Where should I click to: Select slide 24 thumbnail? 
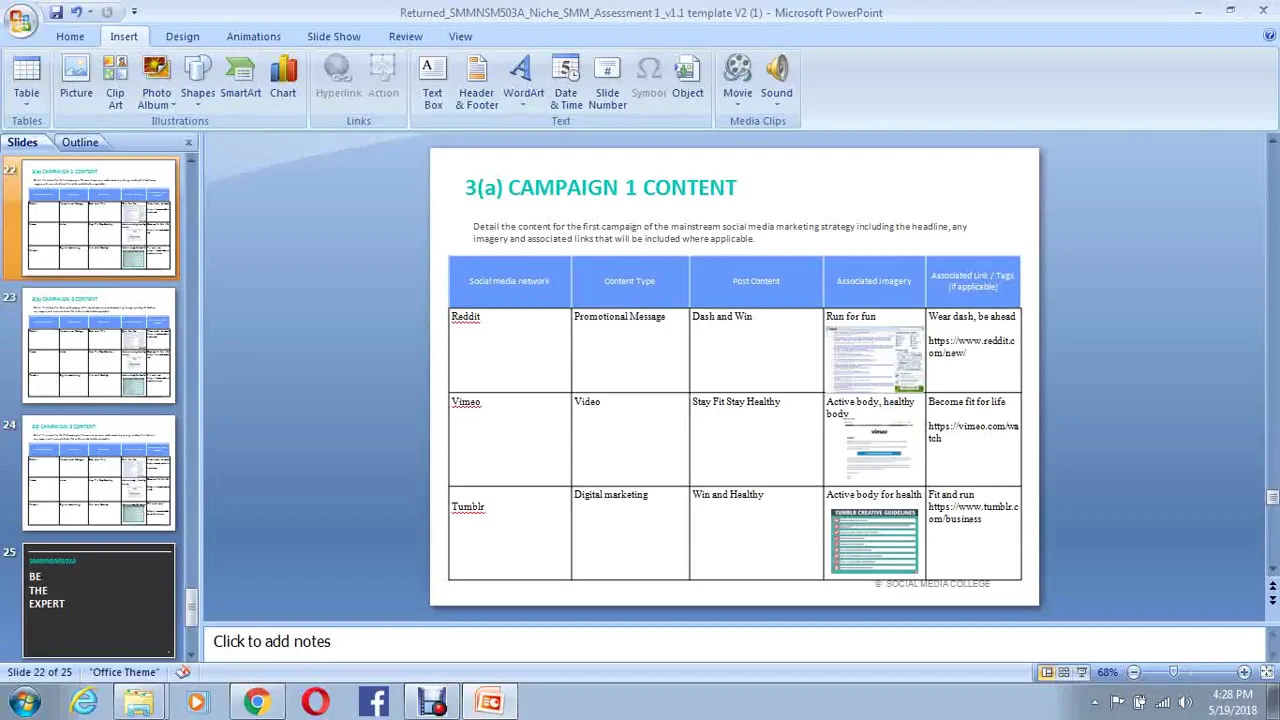point(99,473)
